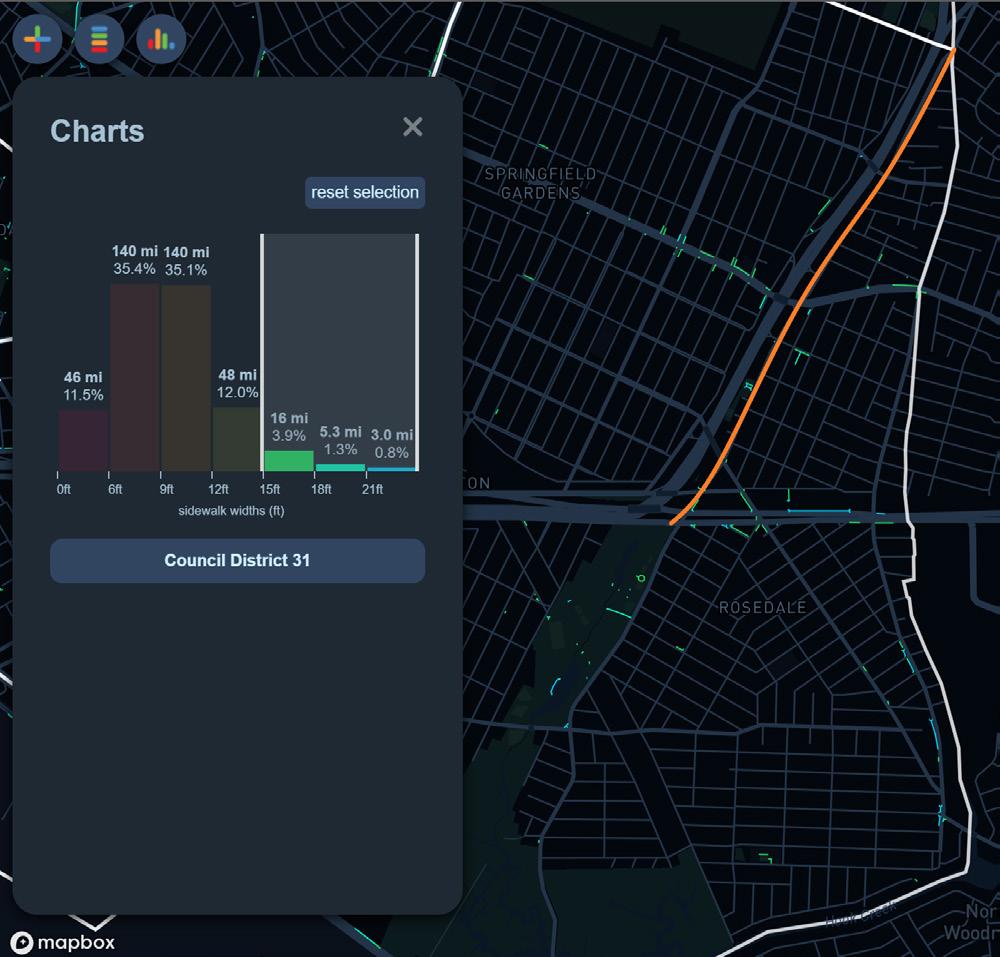Click left brush handle at 15ft
The width and height of the screenshot is (1000, 957).
262,353
